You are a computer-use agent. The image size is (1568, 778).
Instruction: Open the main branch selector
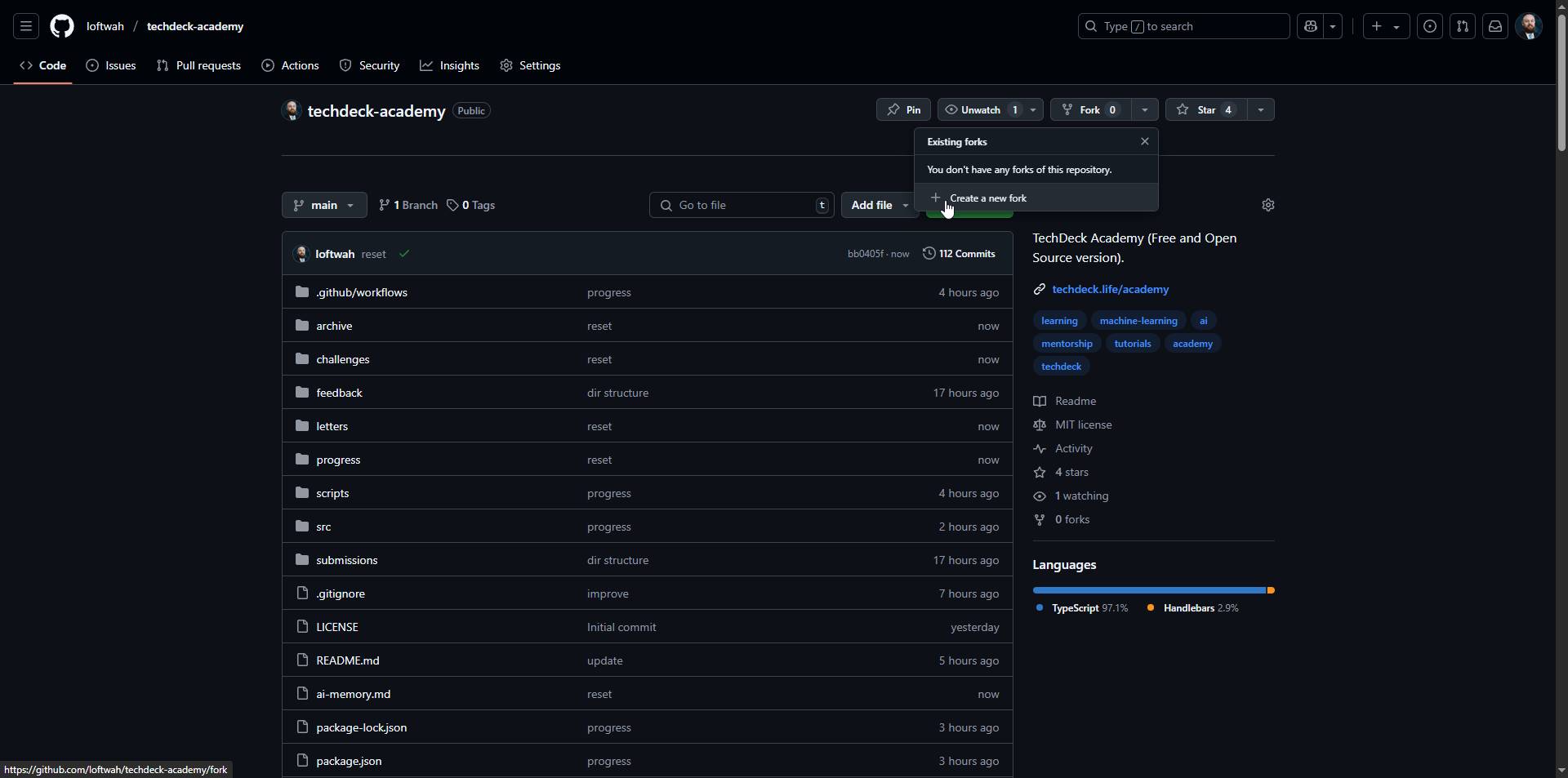324,205
